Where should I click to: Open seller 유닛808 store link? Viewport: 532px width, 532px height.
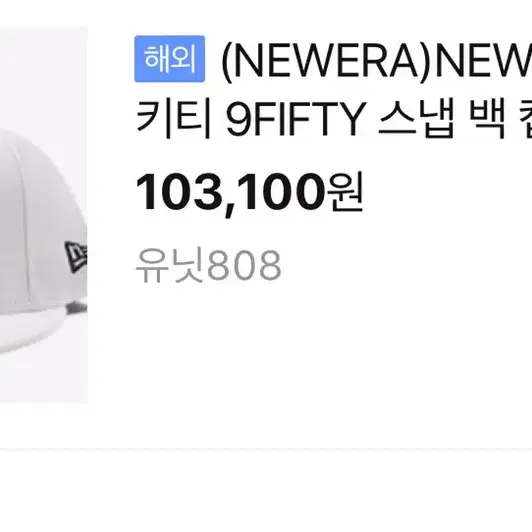tap(208, 265)
